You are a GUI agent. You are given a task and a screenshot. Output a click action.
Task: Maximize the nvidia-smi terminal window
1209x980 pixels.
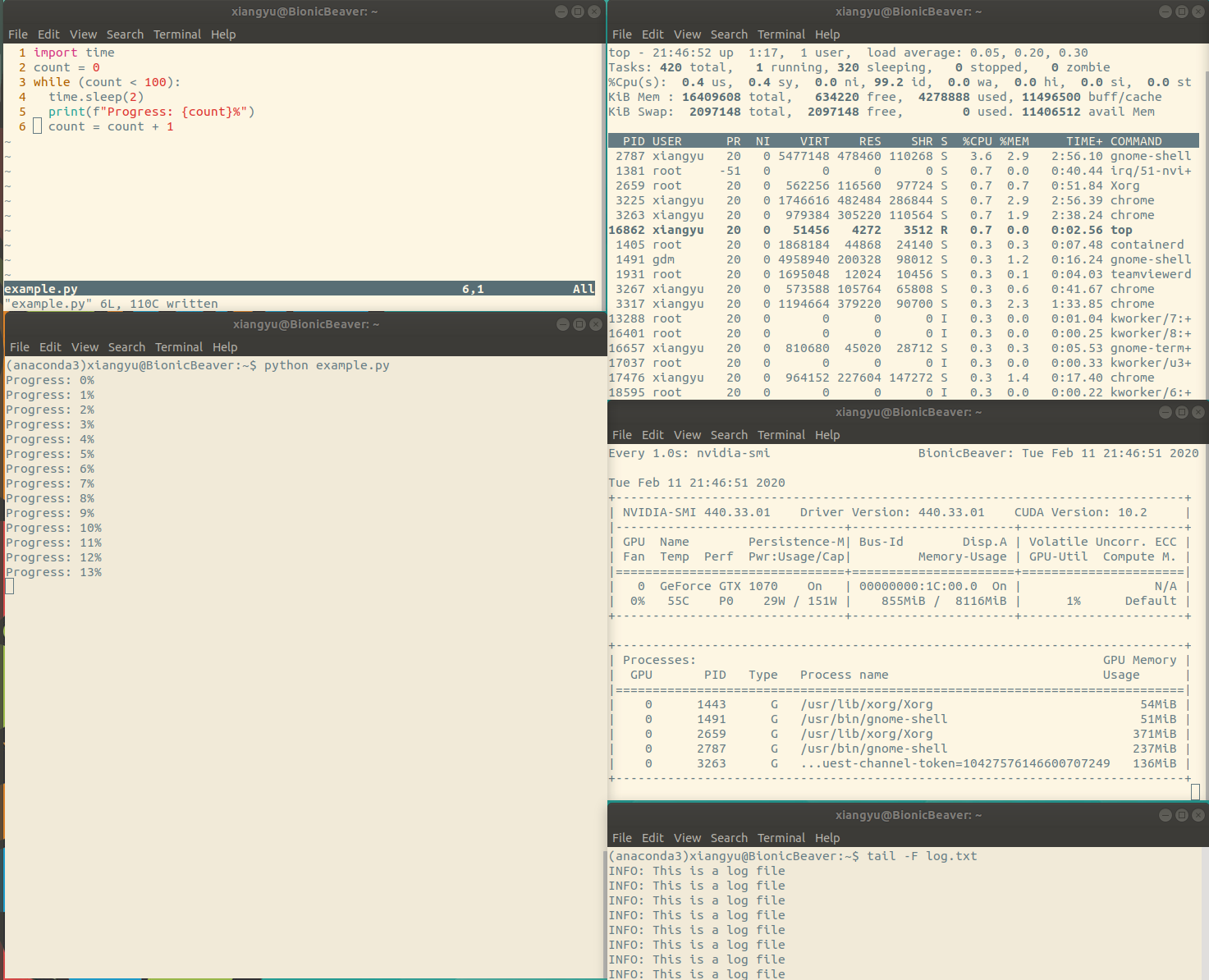pyautogui.click(x=1182, y=412)
